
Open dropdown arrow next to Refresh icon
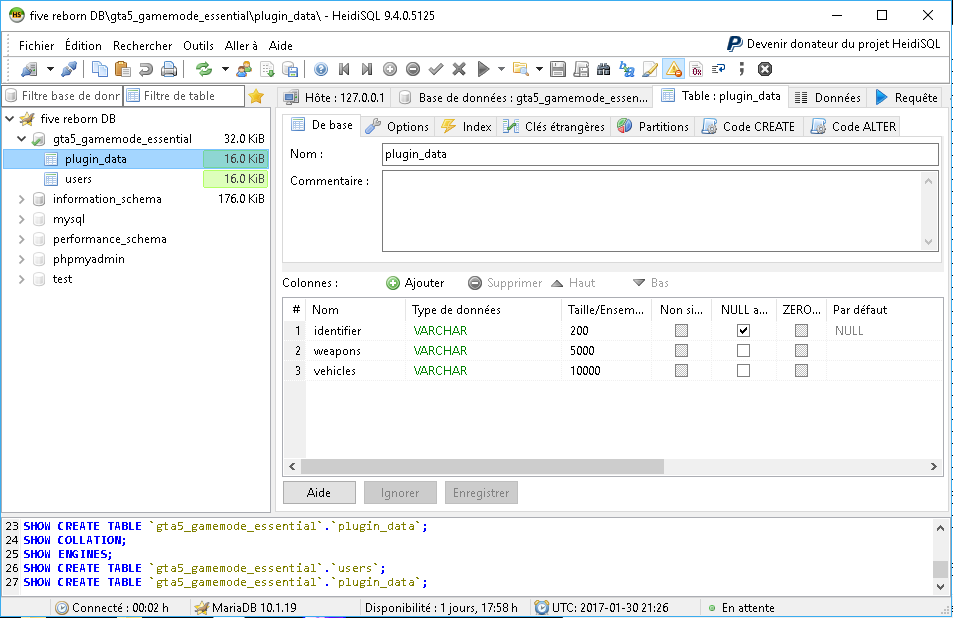[225, 69]
